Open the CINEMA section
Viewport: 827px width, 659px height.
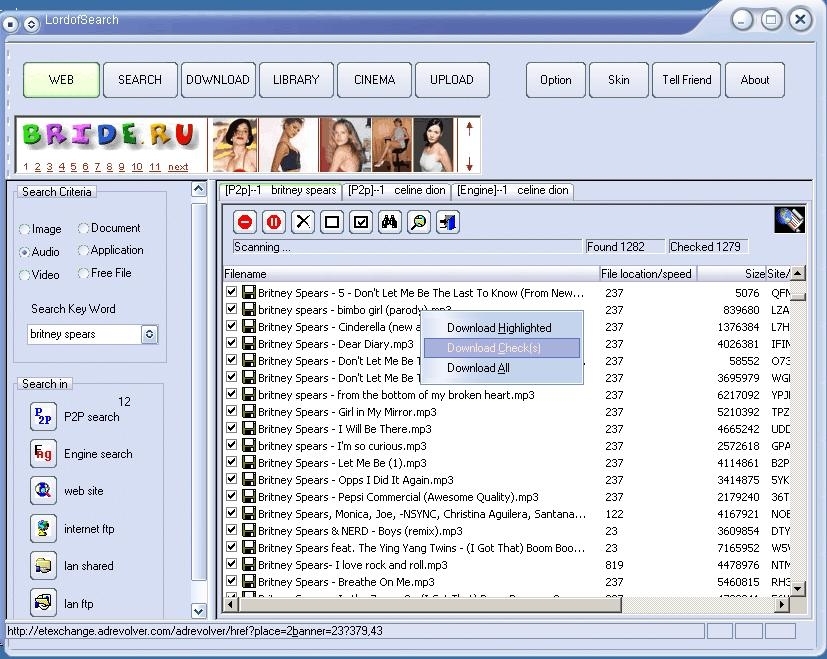point(374,80)
